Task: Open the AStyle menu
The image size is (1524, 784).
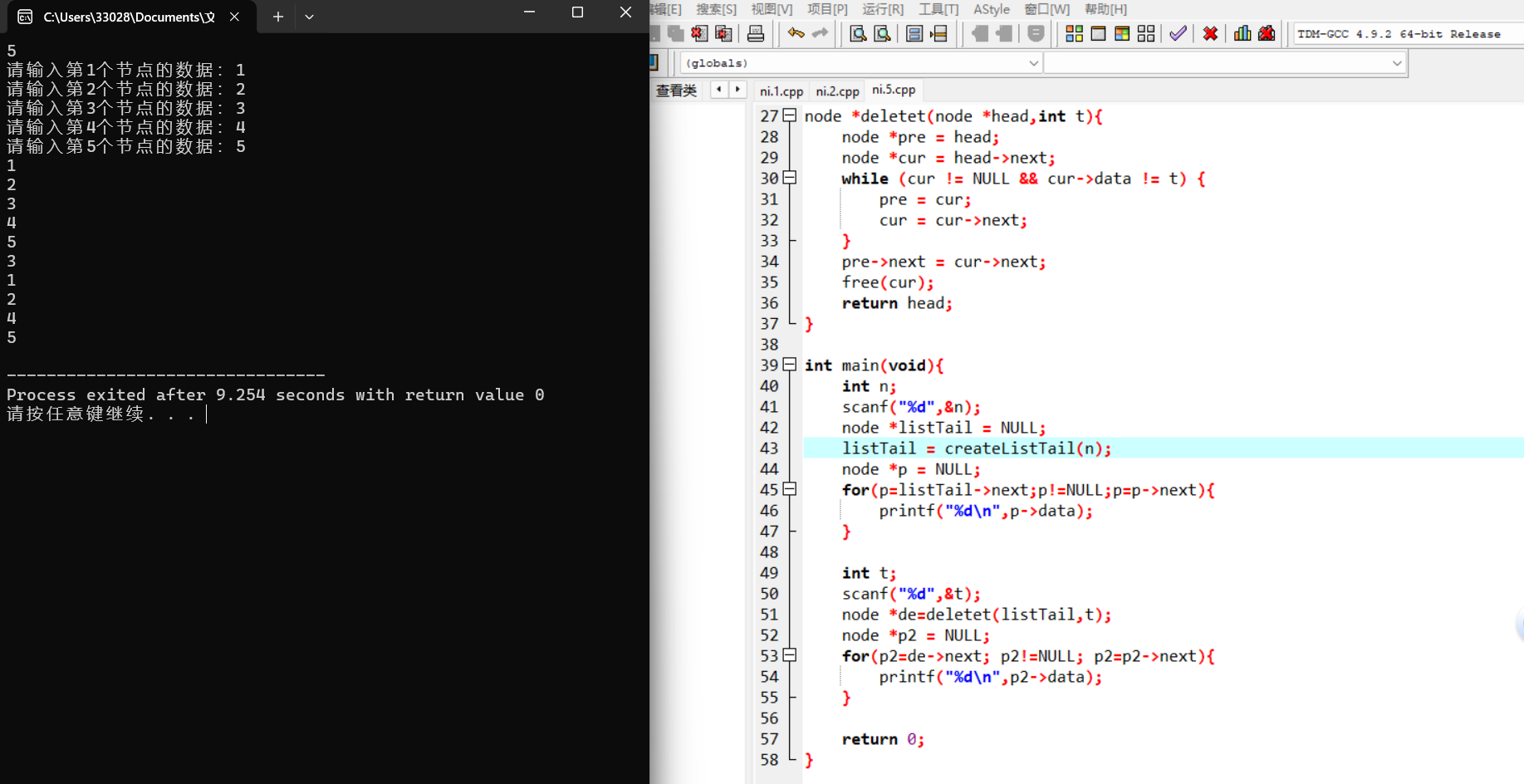Action: [x=992, y=9]
